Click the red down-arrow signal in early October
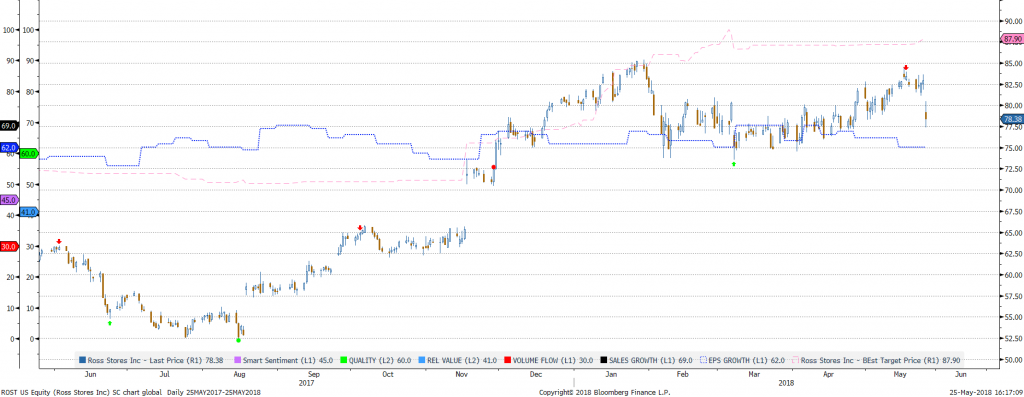The image size is (1024, 397). [360, 228]
